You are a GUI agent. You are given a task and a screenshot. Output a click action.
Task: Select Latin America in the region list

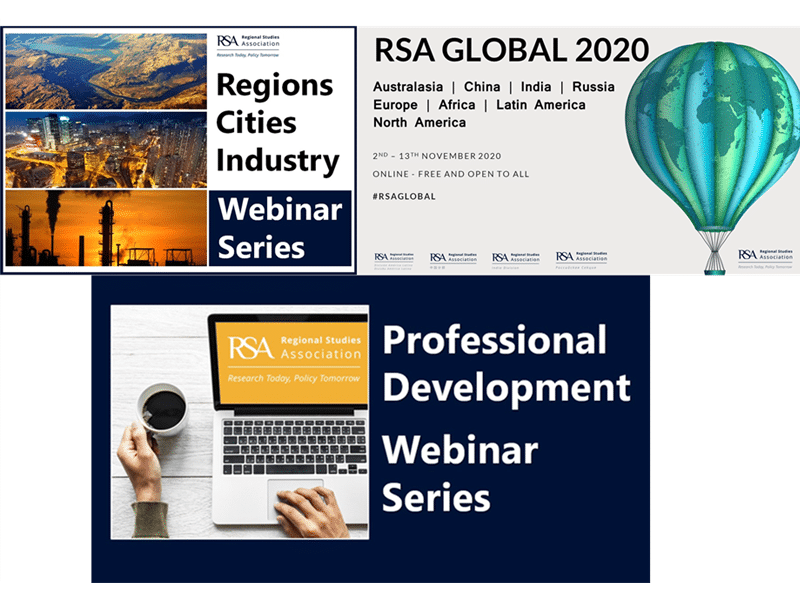point(541,105)
